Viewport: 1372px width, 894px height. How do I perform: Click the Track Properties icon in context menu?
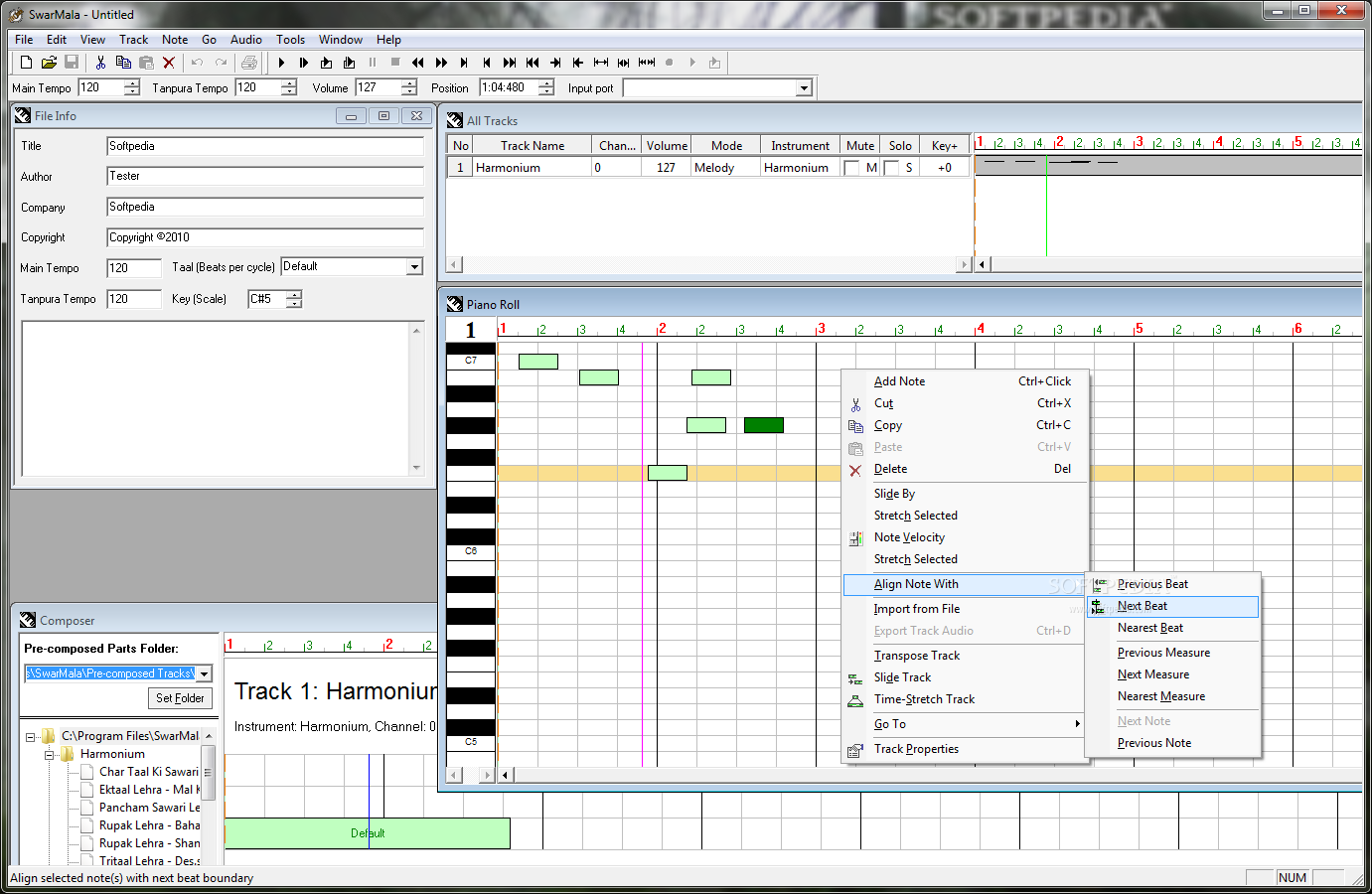tap(855, 750)
